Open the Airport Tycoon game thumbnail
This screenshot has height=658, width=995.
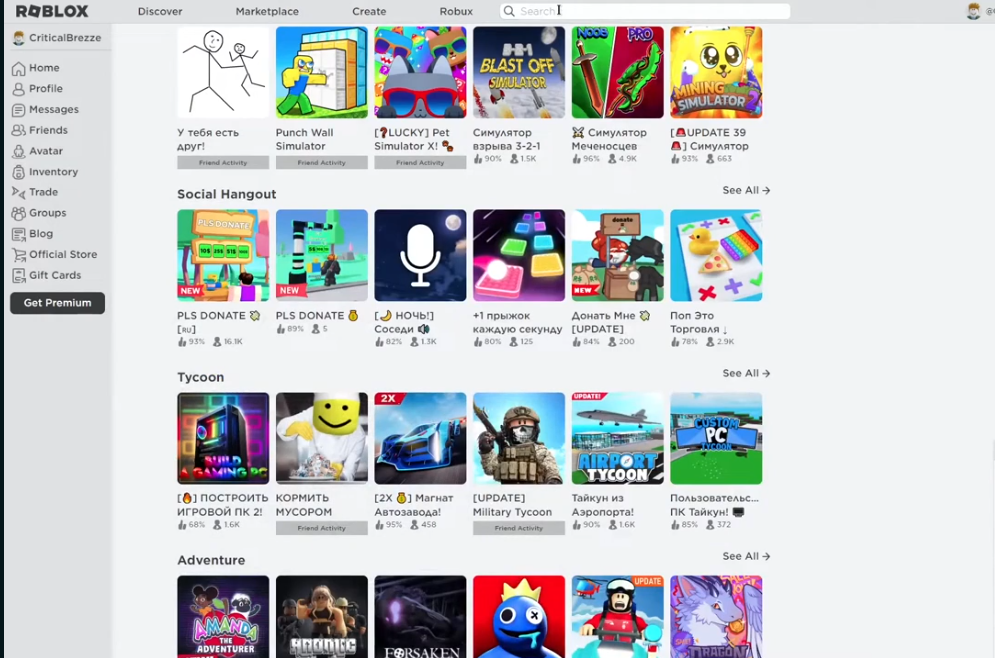617,438
